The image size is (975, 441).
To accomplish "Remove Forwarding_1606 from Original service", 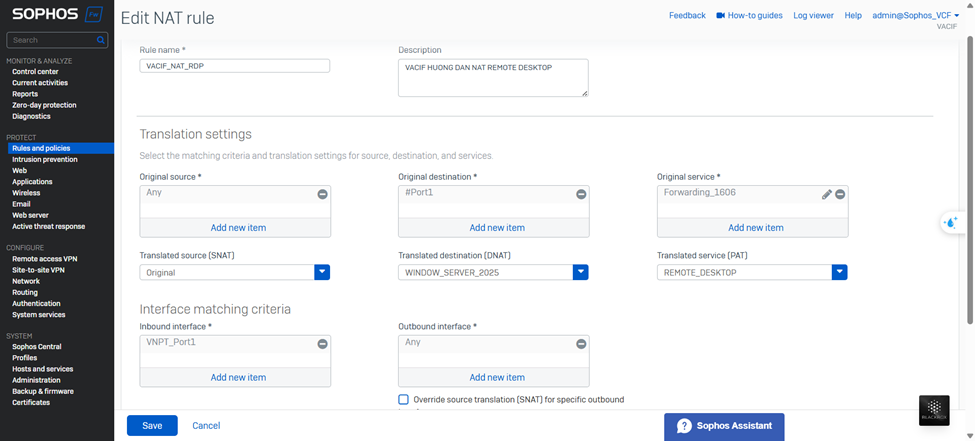I will tap(840, 194).
